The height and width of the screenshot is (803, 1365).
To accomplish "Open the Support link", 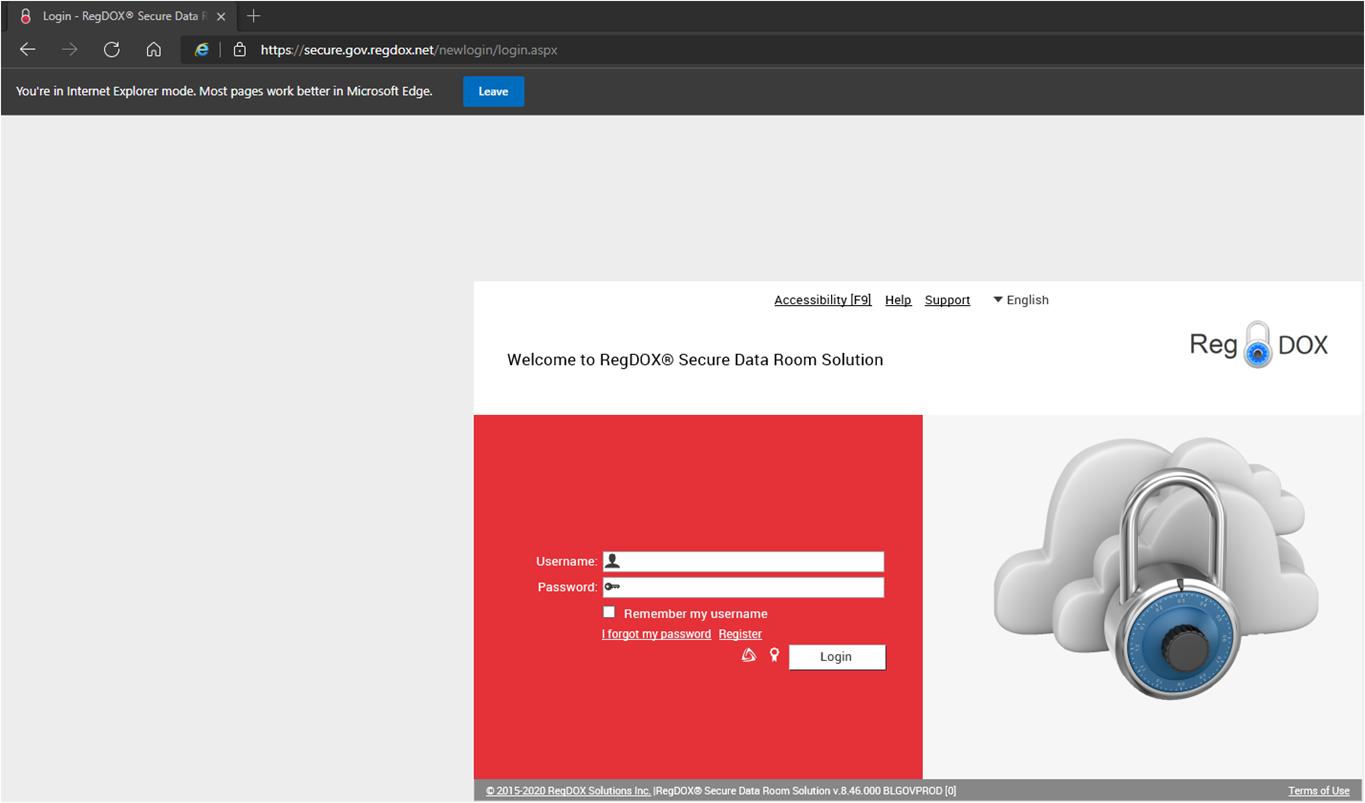I will (x=947, y=300).
